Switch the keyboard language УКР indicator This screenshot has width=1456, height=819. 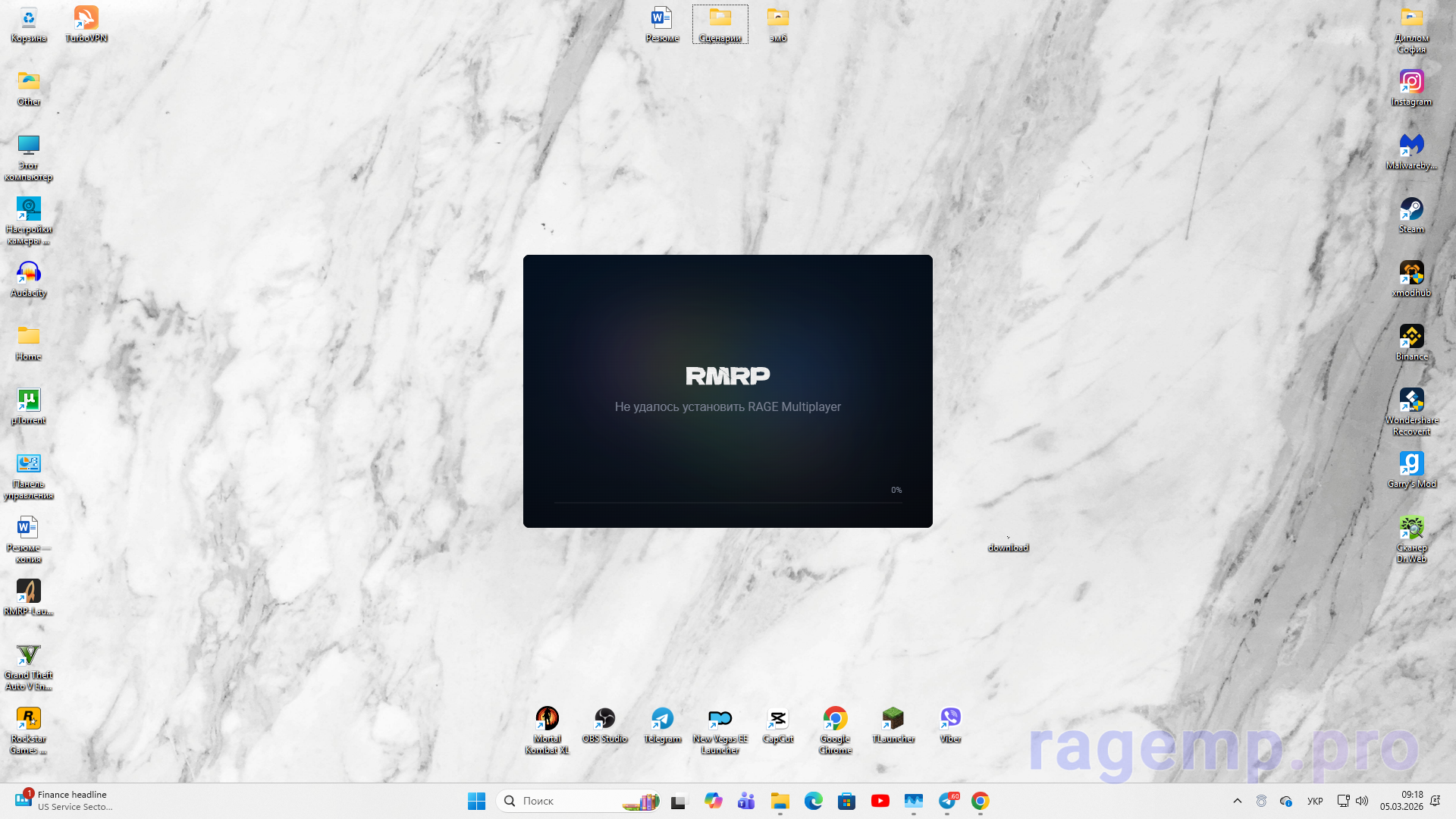point(1315,801)
